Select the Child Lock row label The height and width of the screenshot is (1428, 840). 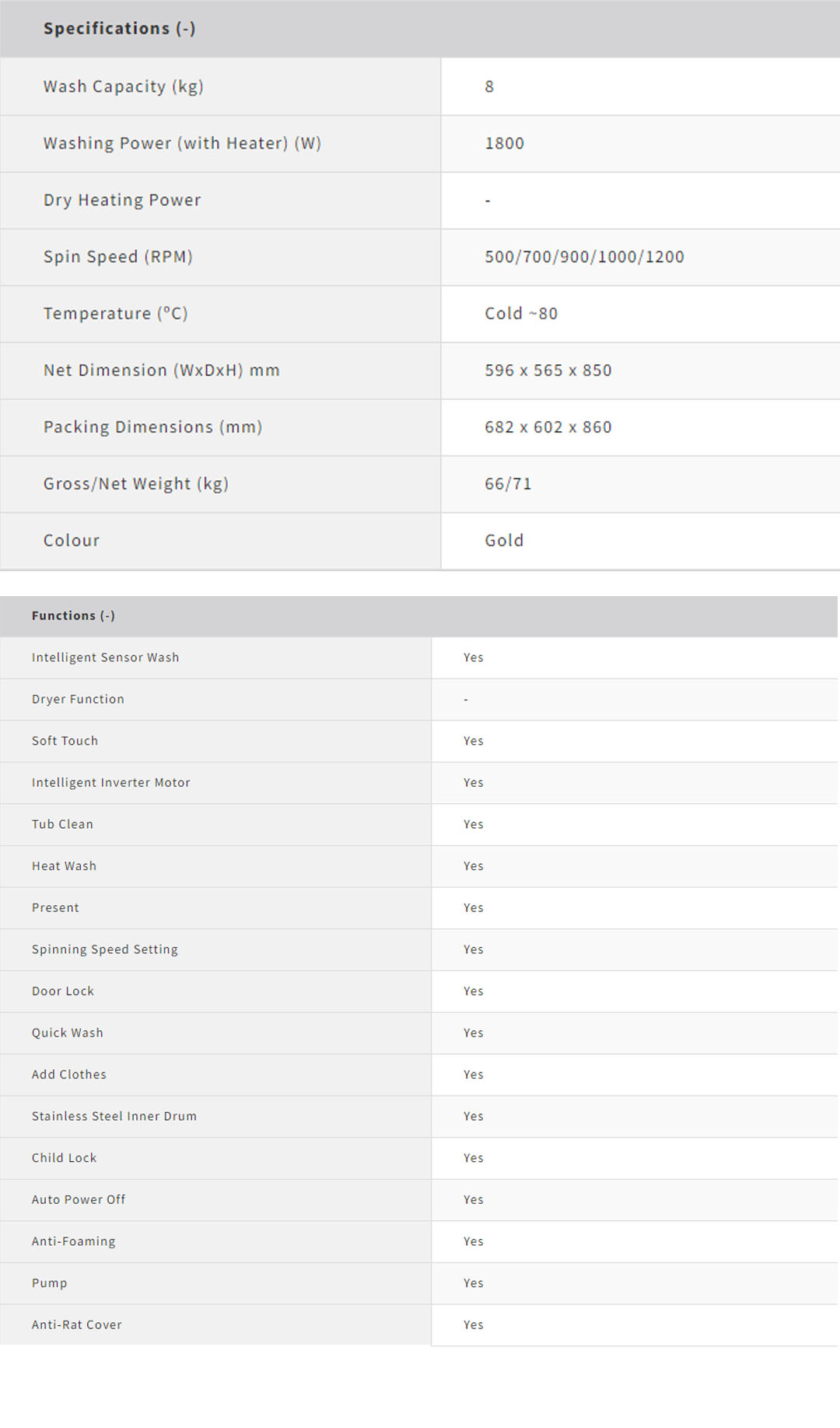point(64,1158)
